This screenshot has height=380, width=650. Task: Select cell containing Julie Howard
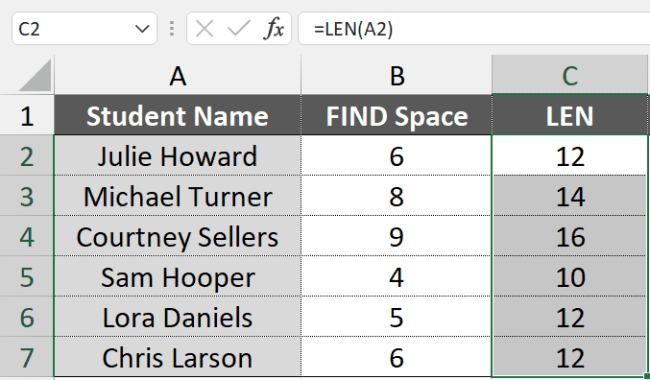pyautogui.click(x=177, y=156)
